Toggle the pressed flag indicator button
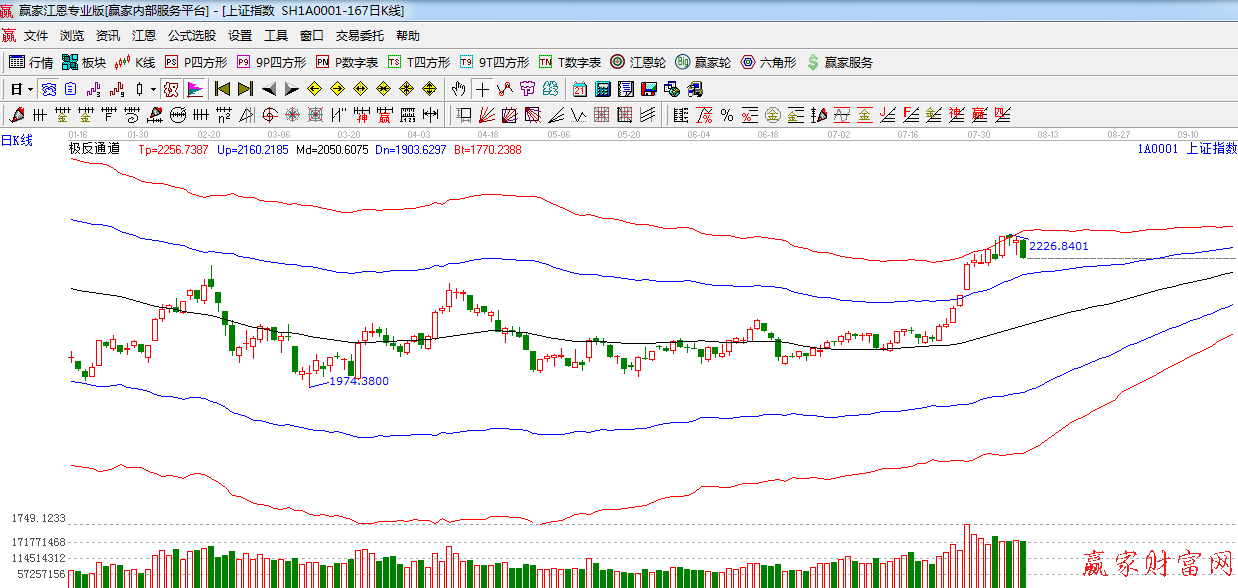Viewport: 1238px width, 588px height. tap(195, 89)
